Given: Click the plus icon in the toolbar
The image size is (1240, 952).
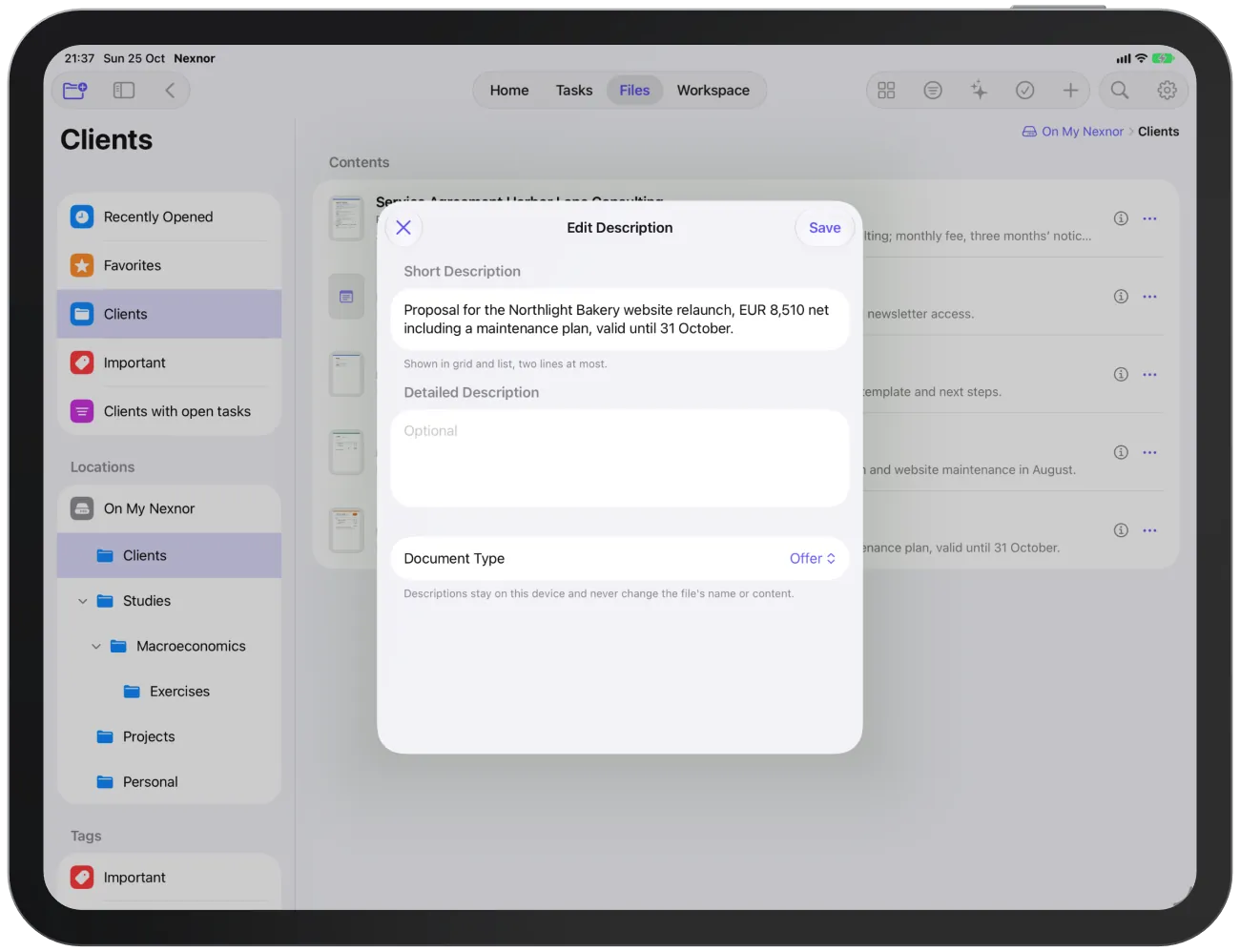Looking at the screenshot, I should pyautogui.click(x=1071, y=91).
